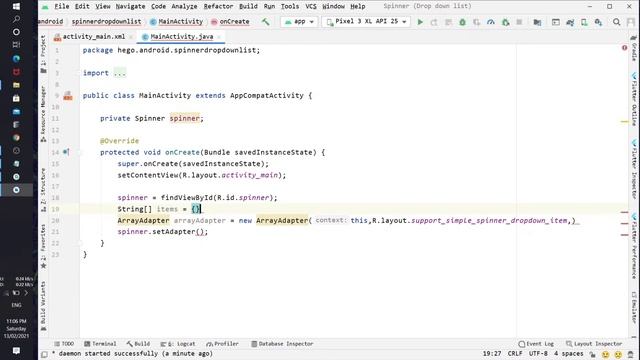The image size is (640, 360).
Task: Open the Flutter Outline side panel
Action: coord(634,99)
